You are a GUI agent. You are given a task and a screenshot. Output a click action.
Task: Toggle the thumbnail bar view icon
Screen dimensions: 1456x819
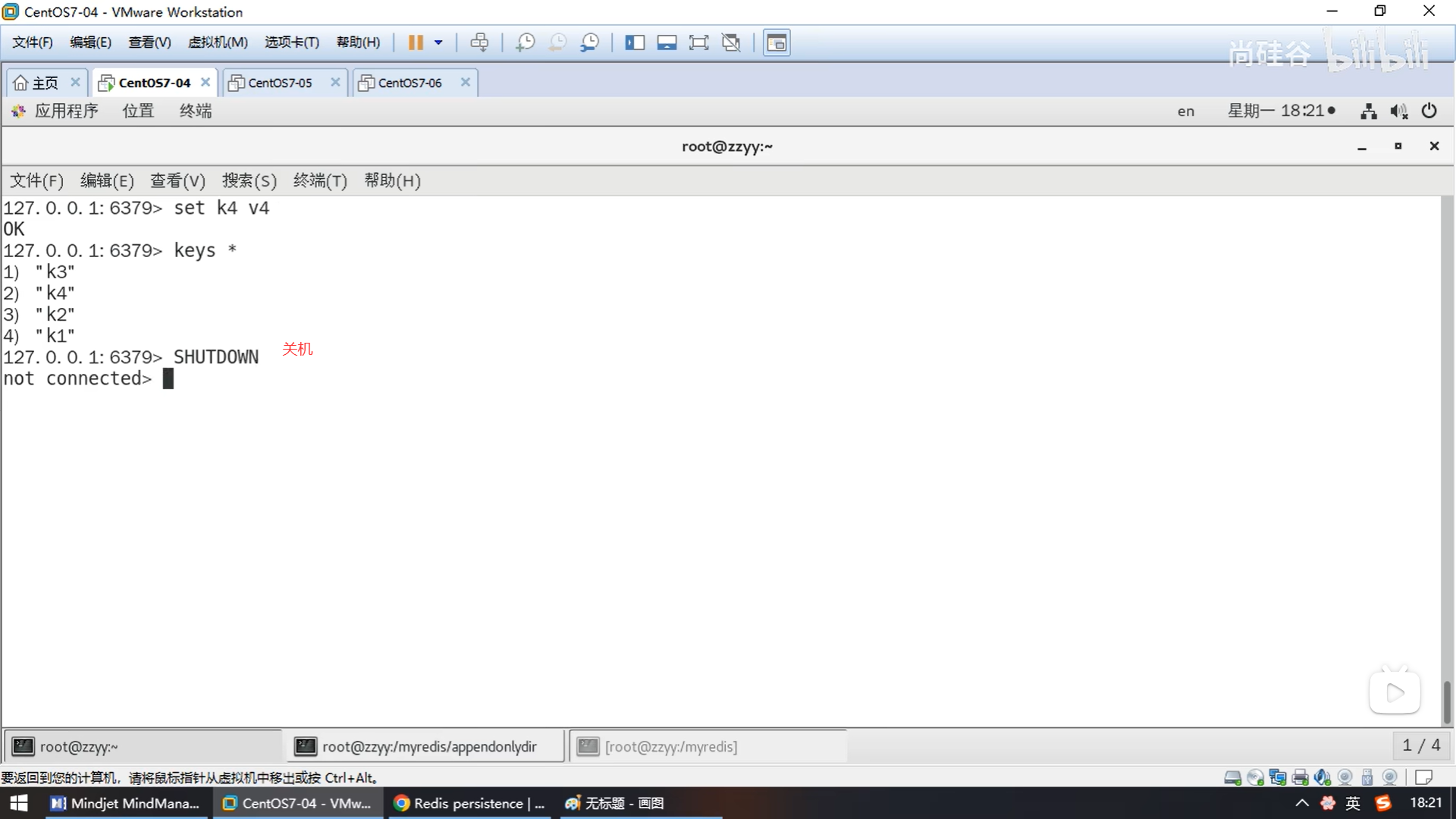(667, 42)
